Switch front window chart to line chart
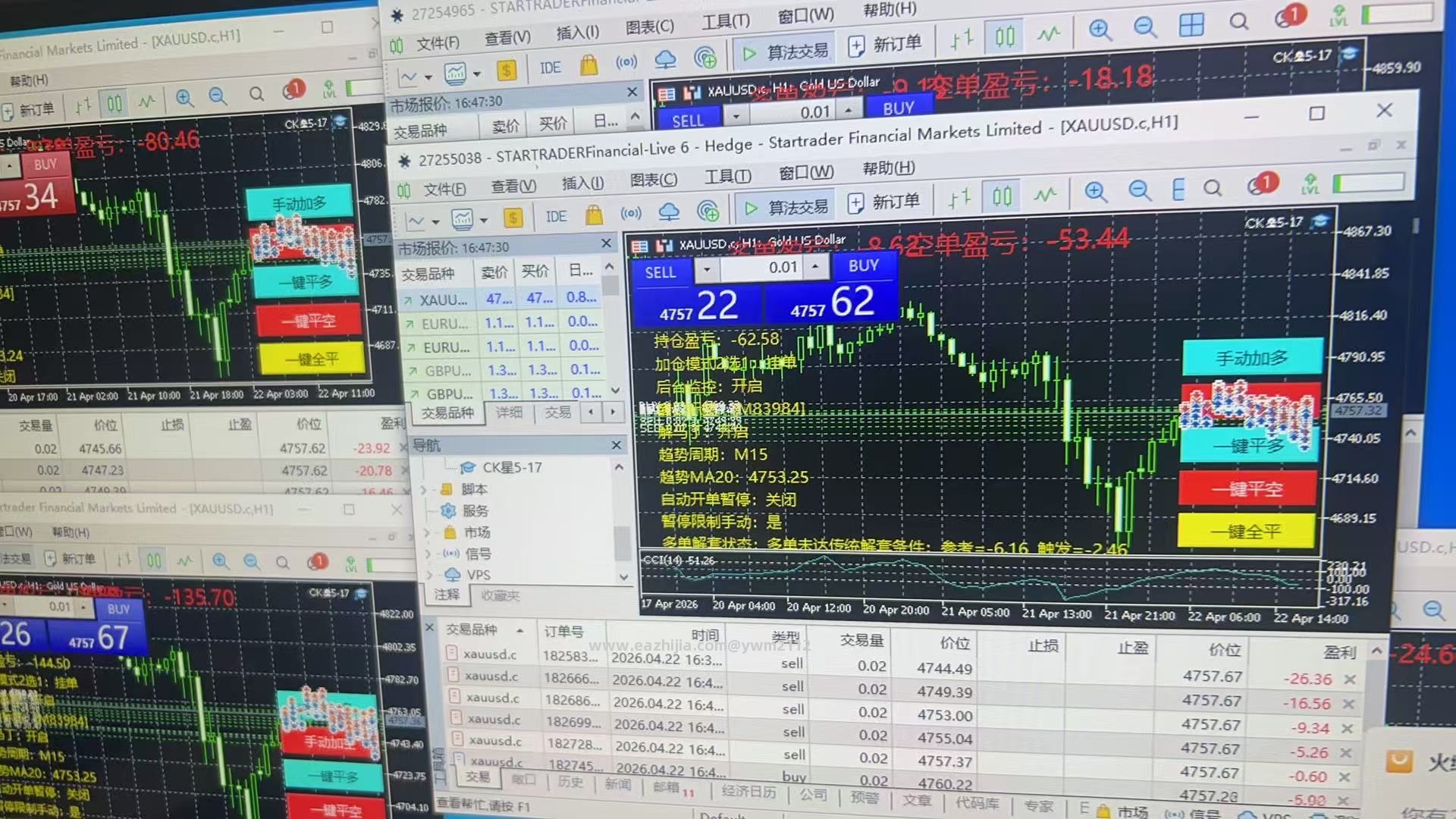The height and width of the screenshot is (819, 1456). click(x=1045, y=195)
